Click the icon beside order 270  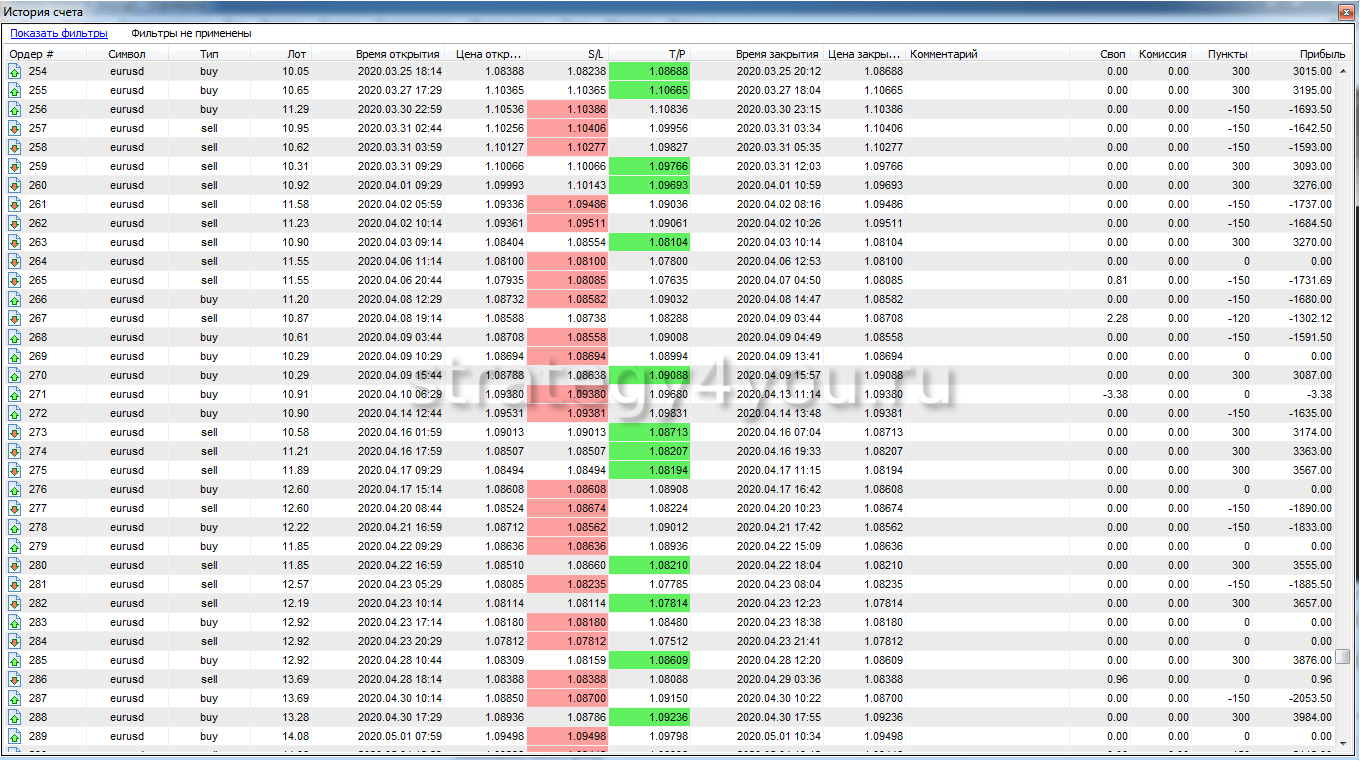[15, 375]
